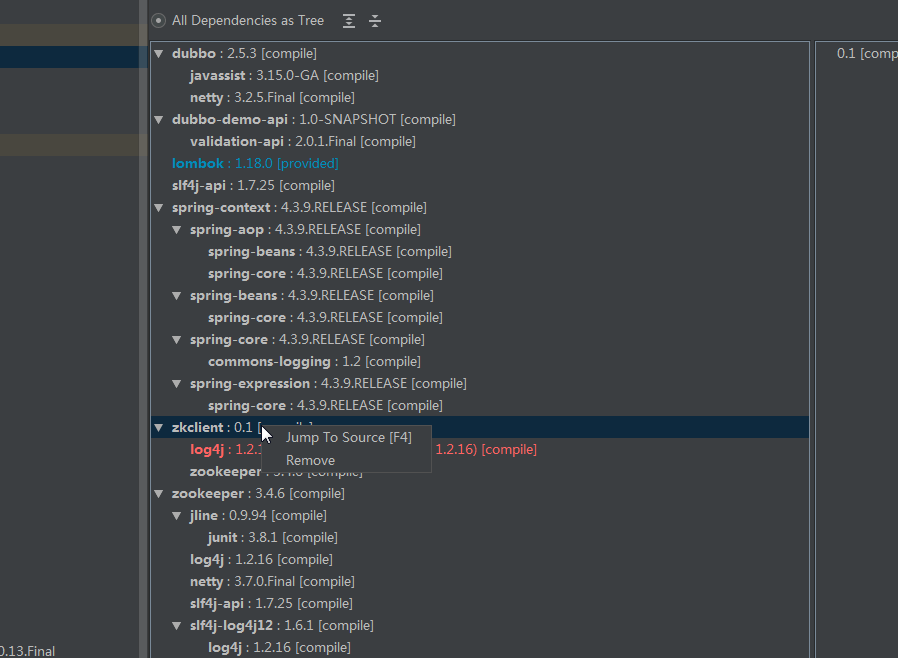Collapse the spring-core node arrow above commons-logging
This screenshot has height=658, width=898.
pyautogui.click(x=177, y=340)
